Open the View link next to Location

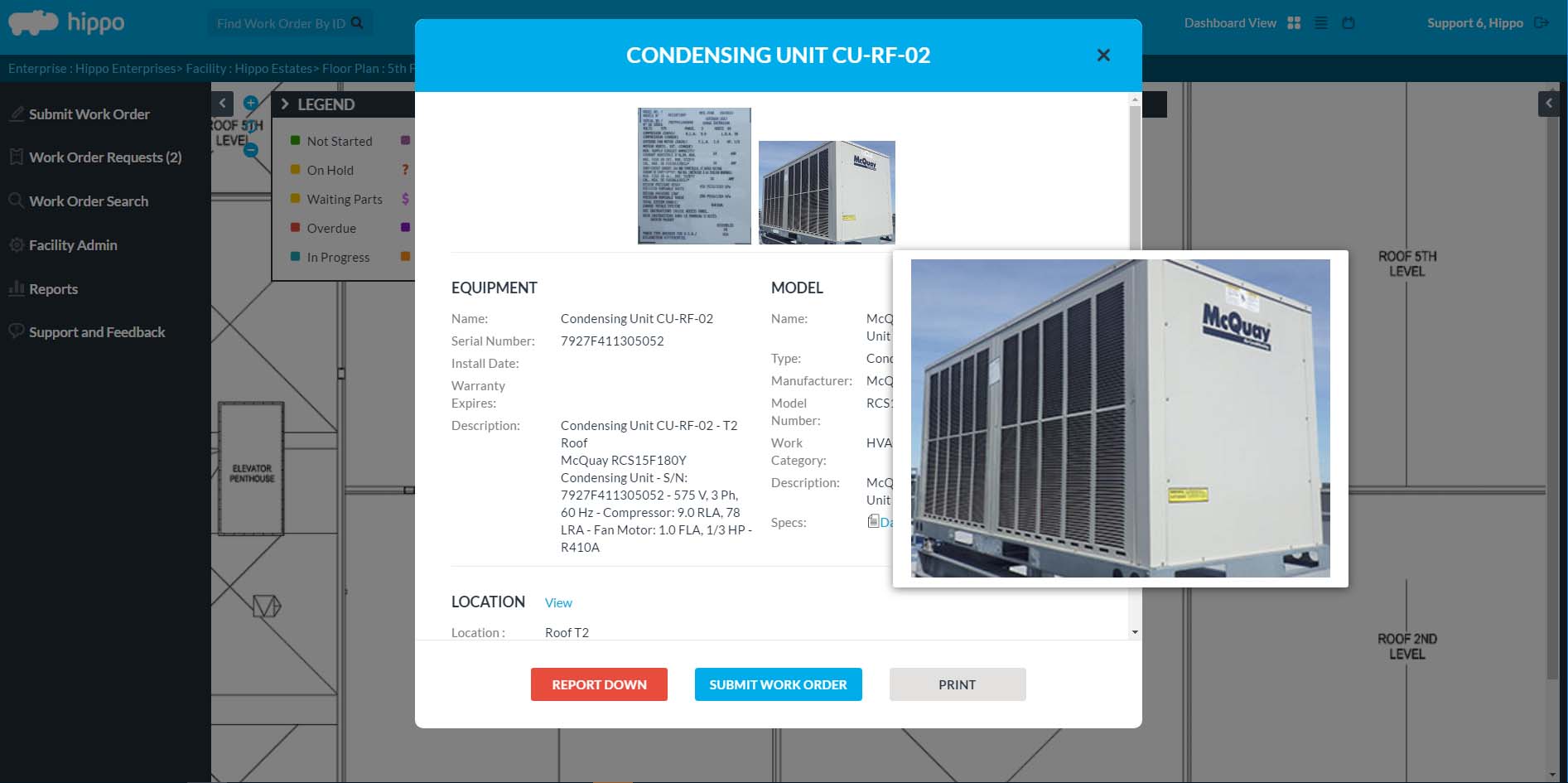click(558, 602)
